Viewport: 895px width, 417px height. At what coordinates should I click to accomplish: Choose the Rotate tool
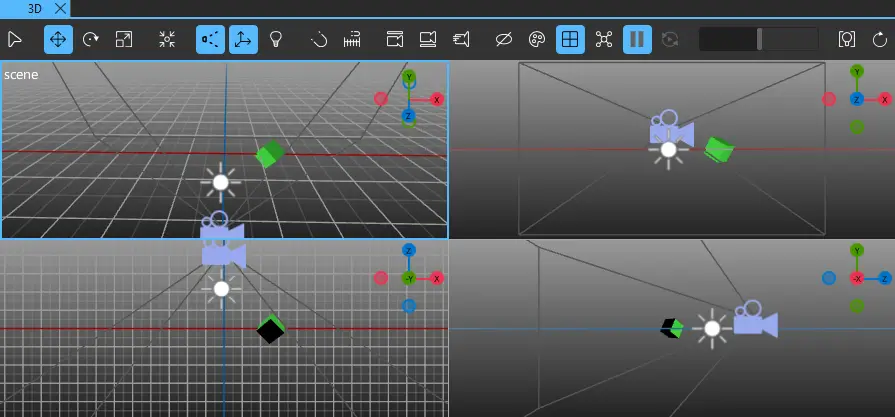(x=91, y=40)
